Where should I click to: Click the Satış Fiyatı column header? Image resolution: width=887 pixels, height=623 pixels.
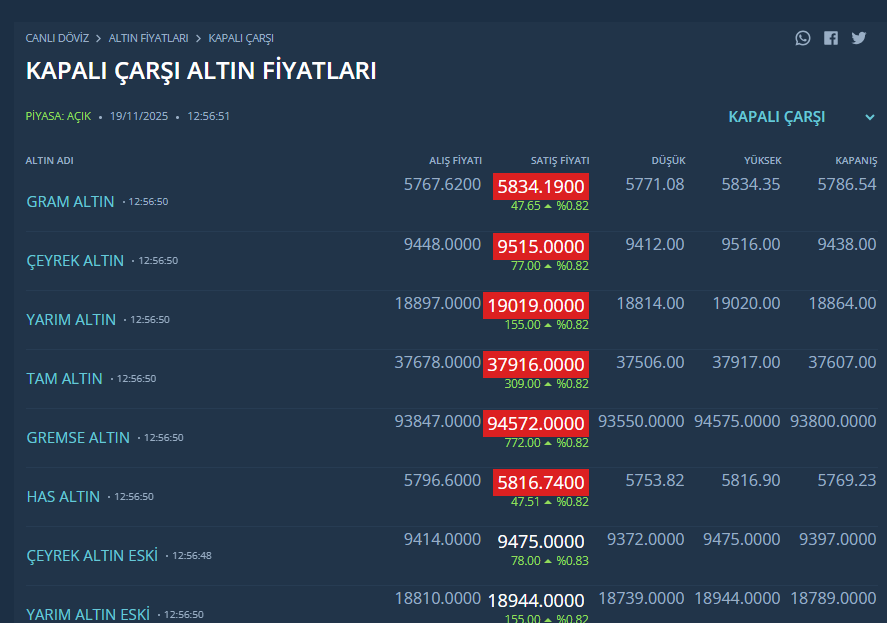560,161
